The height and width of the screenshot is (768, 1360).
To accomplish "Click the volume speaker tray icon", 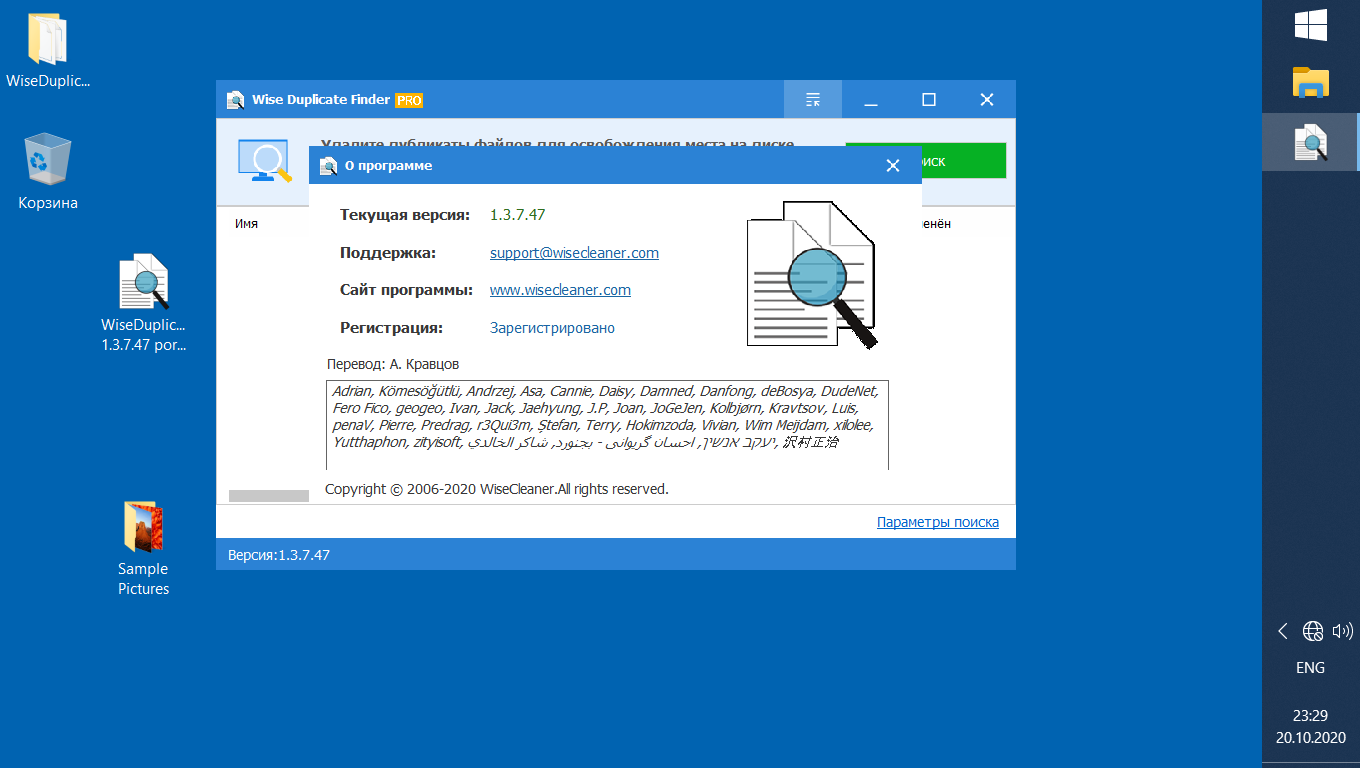I will 1342,631.
